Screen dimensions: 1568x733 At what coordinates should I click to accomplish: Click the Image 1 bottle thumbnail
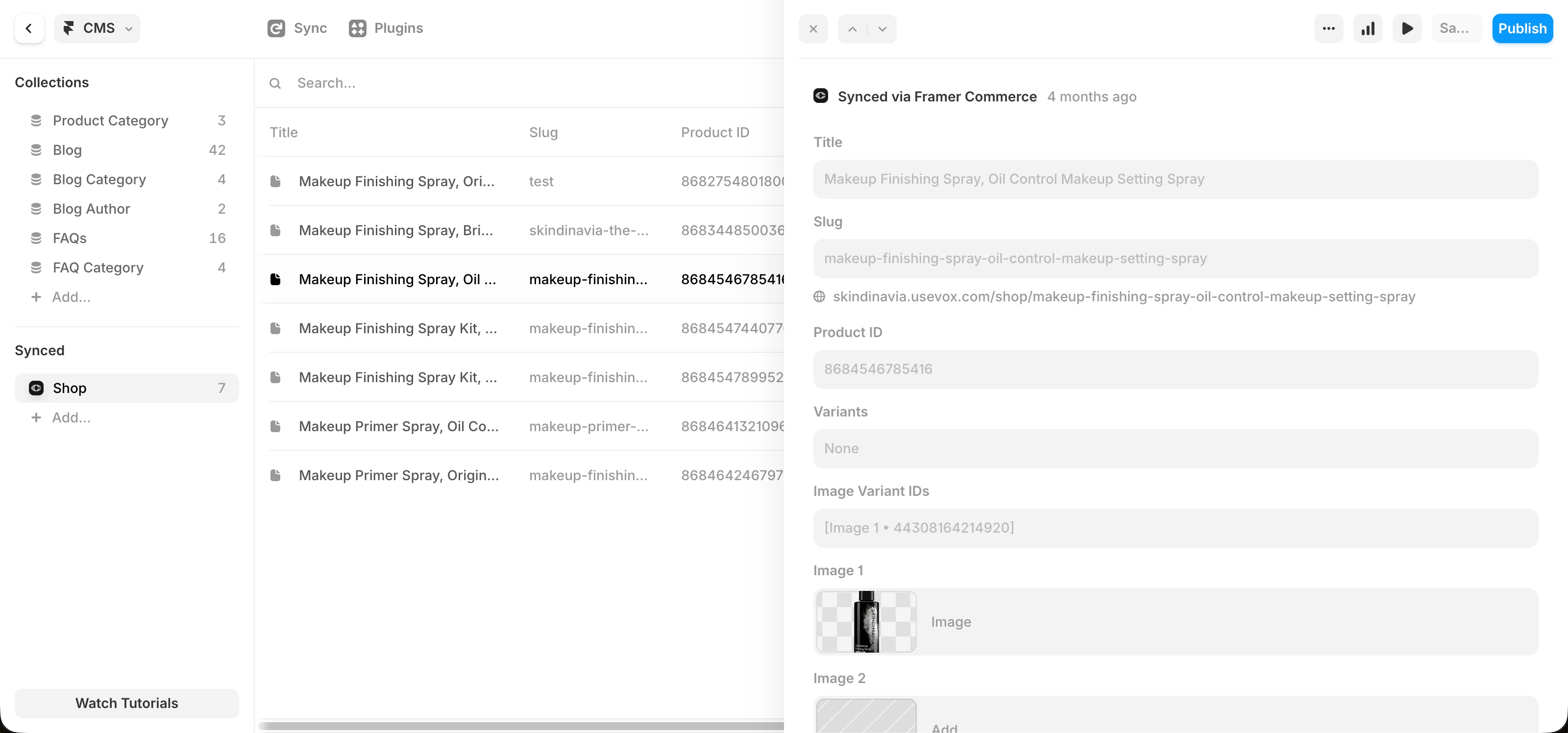(x=865, y=622)
